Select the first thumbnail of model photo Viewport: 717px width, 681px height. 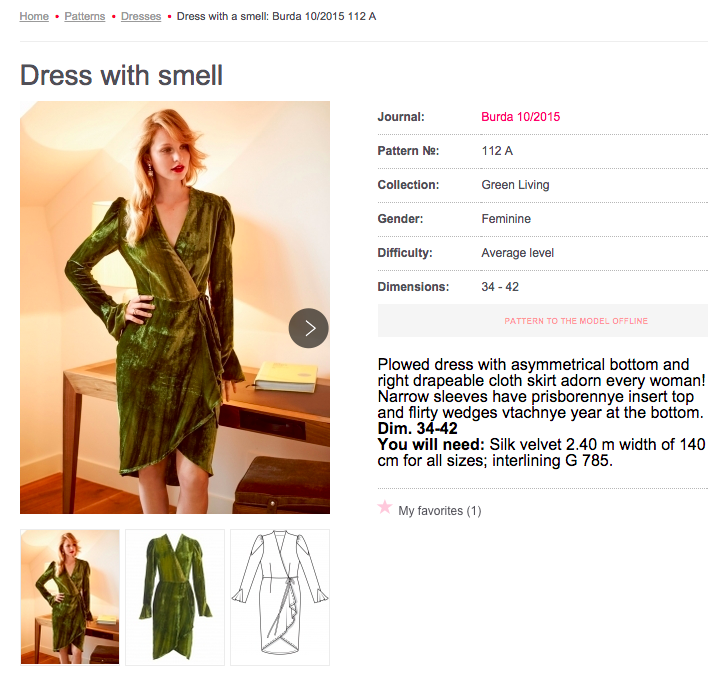tap(70, 596)
